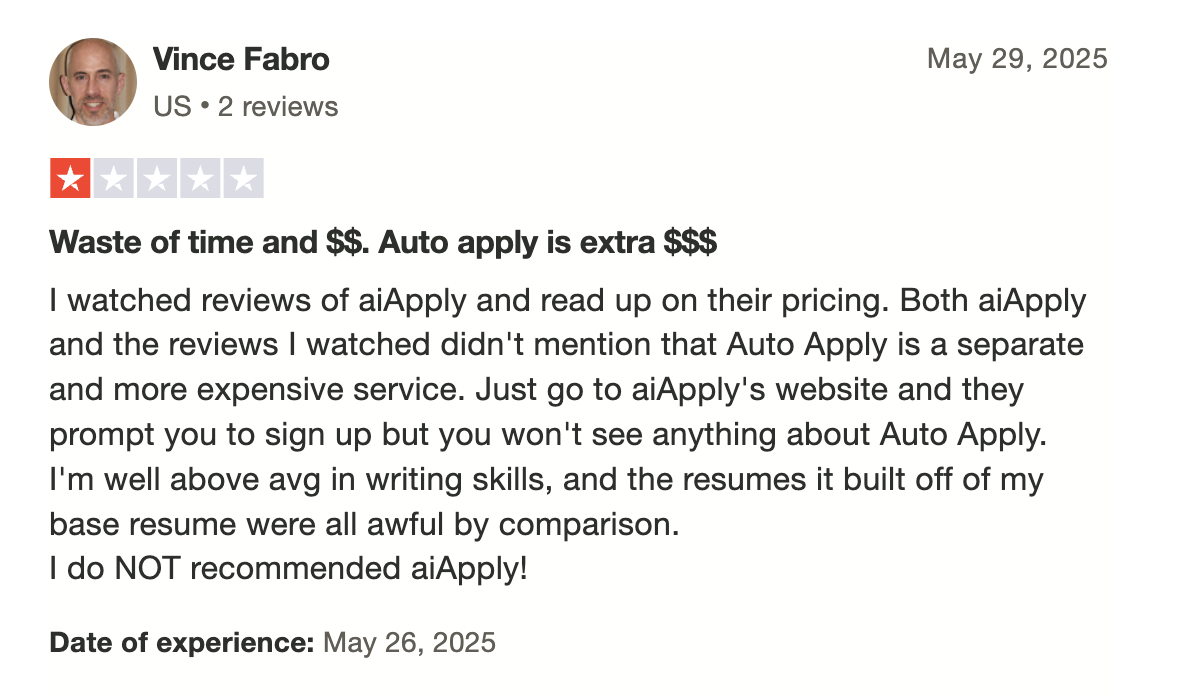Screen dimensions: 1184x696
Task: Click the "I do NOT recommended aiApply!" line
Action: (288, 568)
